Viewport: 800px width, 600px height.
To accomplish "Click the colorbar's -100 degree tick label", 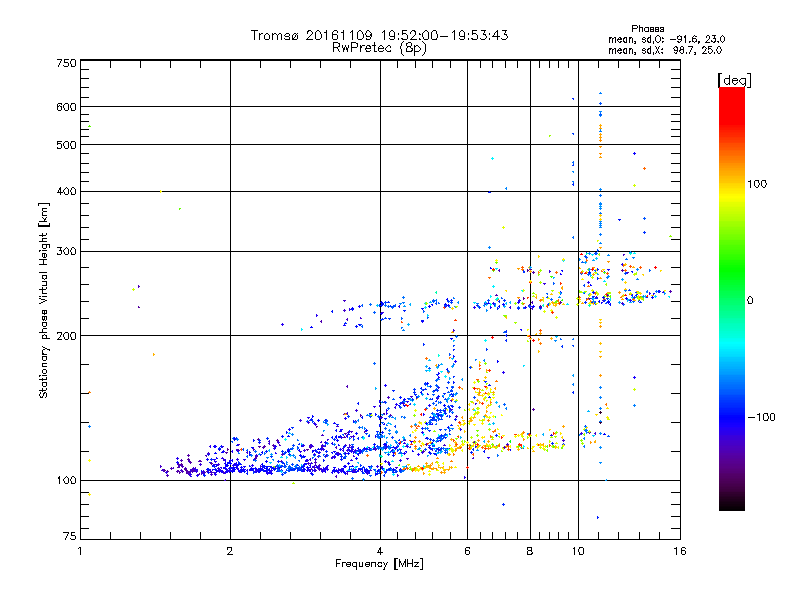I will click(x=761, y=417).
